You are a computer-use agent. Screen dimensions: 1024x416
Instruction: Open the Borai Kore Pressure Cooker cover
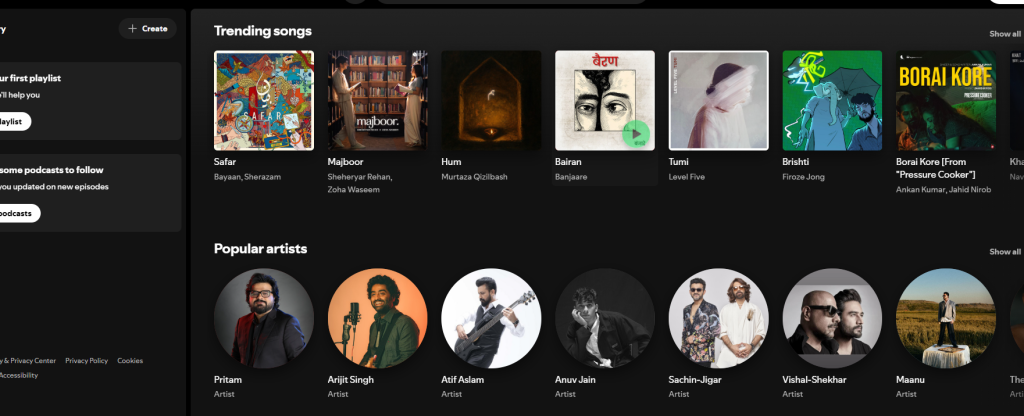[946, 101]
